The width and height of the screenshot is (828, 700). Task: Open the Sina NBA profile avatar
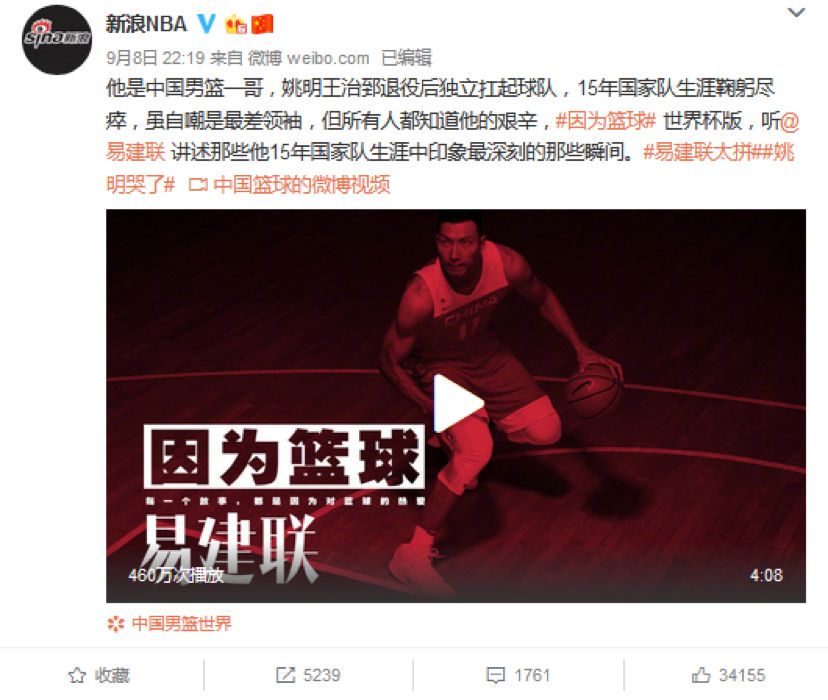point(57,40)
